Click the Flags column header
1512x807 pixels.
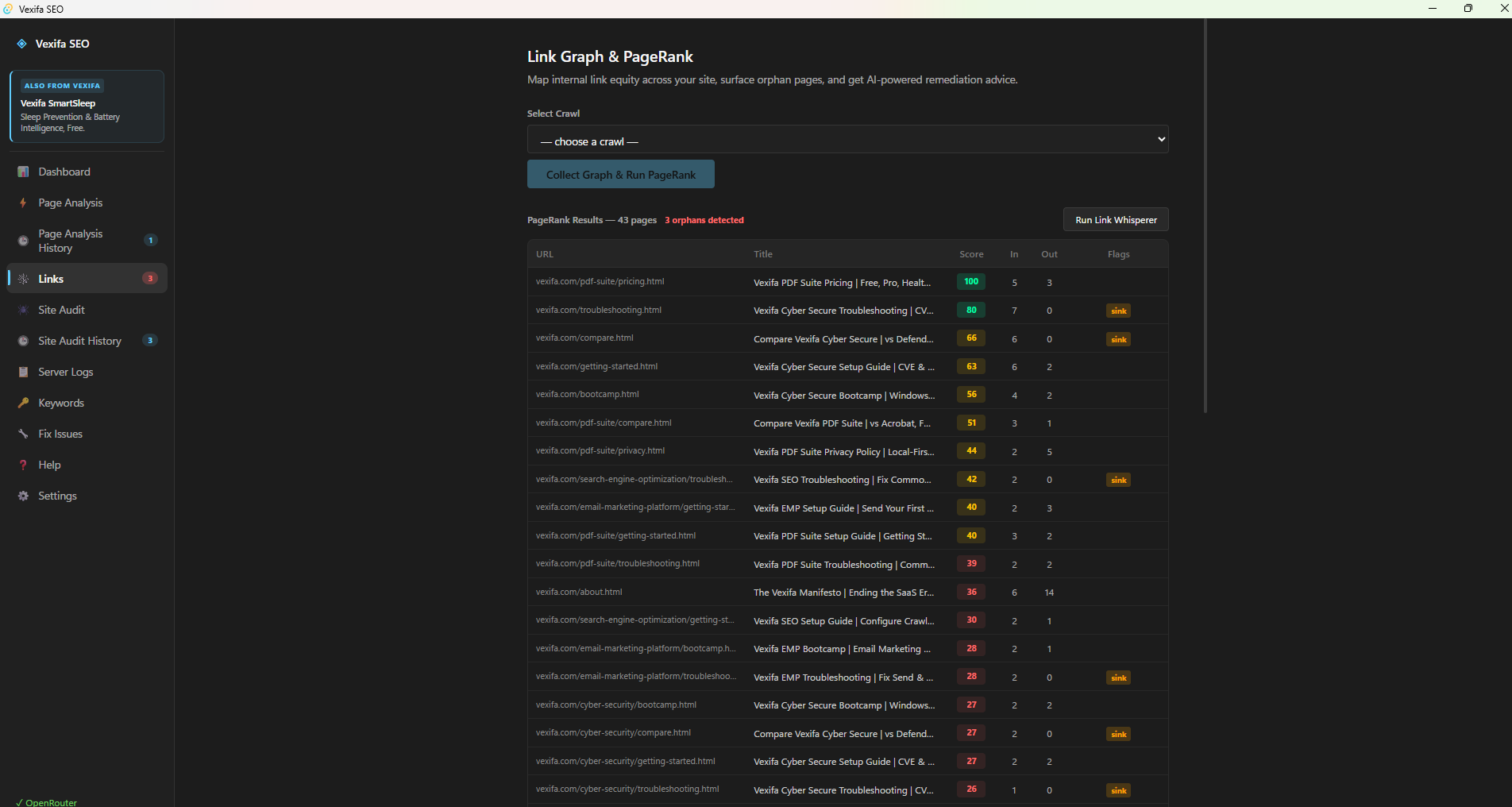click(1118, 254)
